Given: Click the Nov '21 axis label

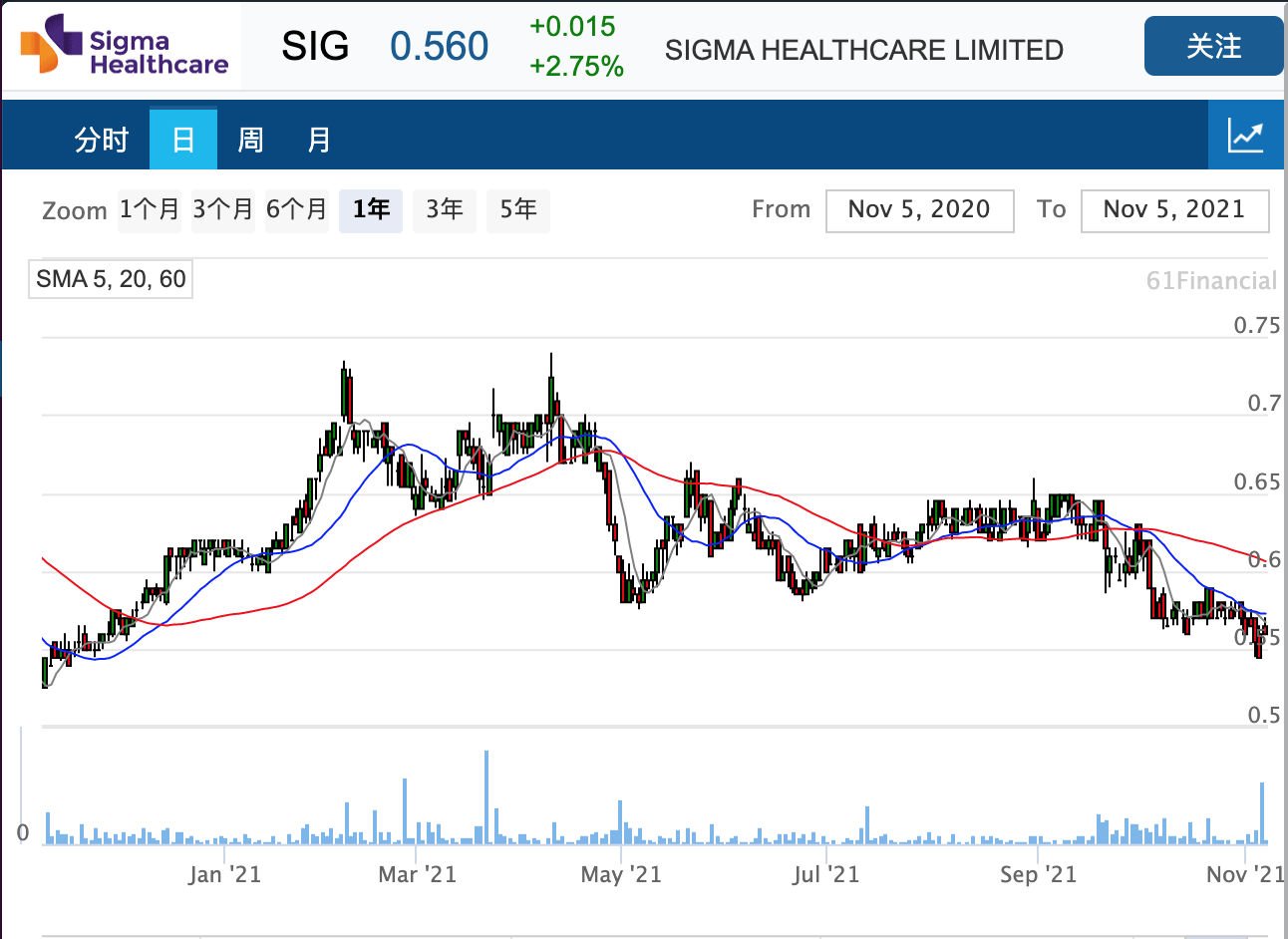Looking at the screenshot, I should (x=1245, y=875).
